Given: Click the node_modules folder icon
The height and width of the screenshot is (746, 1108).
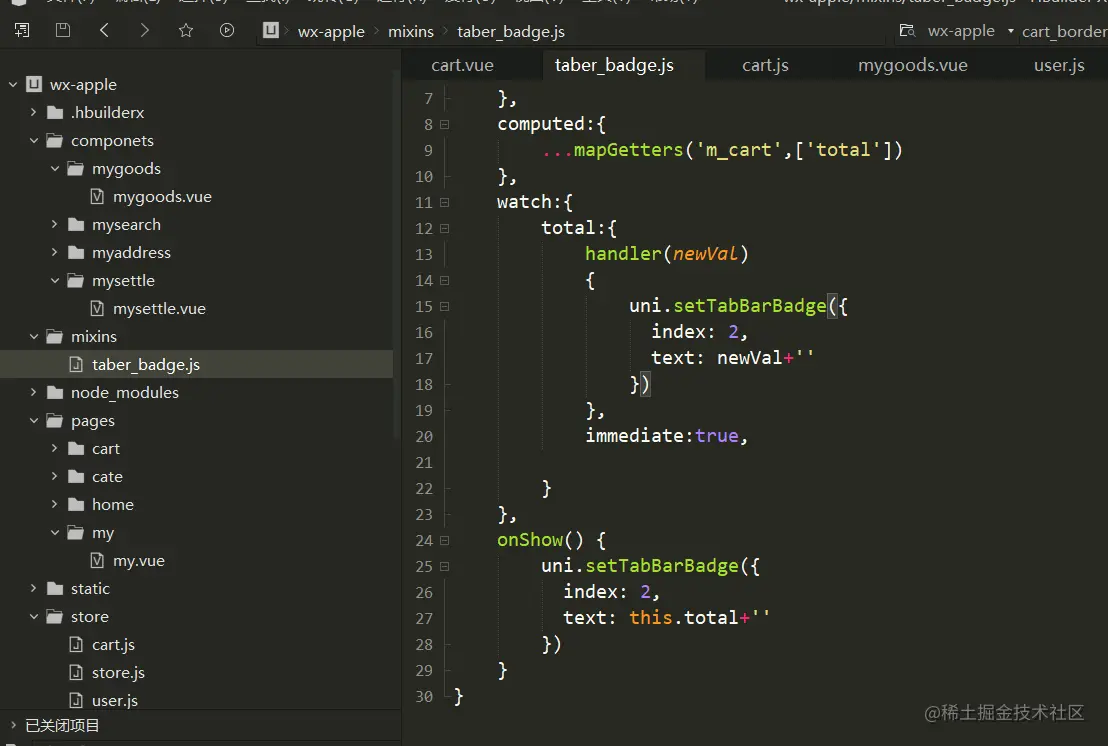Looking at the screenshot, I should point(55,392).
